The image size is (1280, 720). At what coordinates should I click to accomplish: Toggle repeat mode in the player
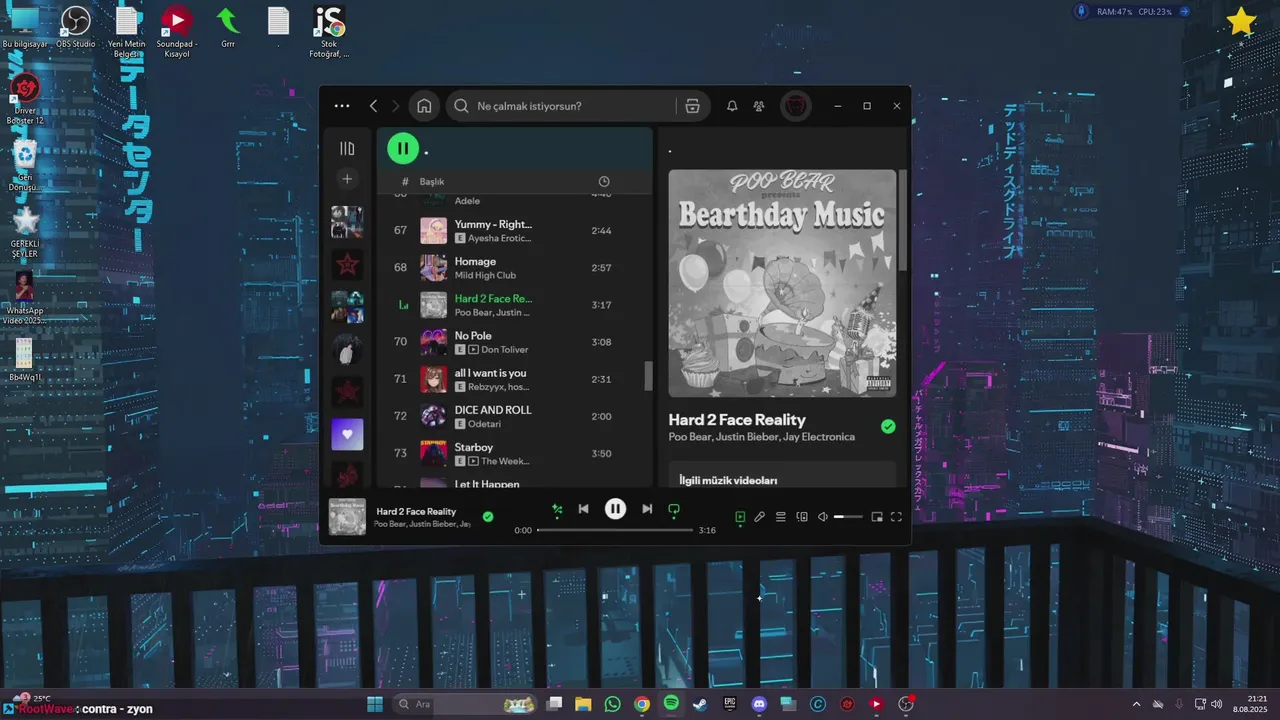click(x=674, y=509)
